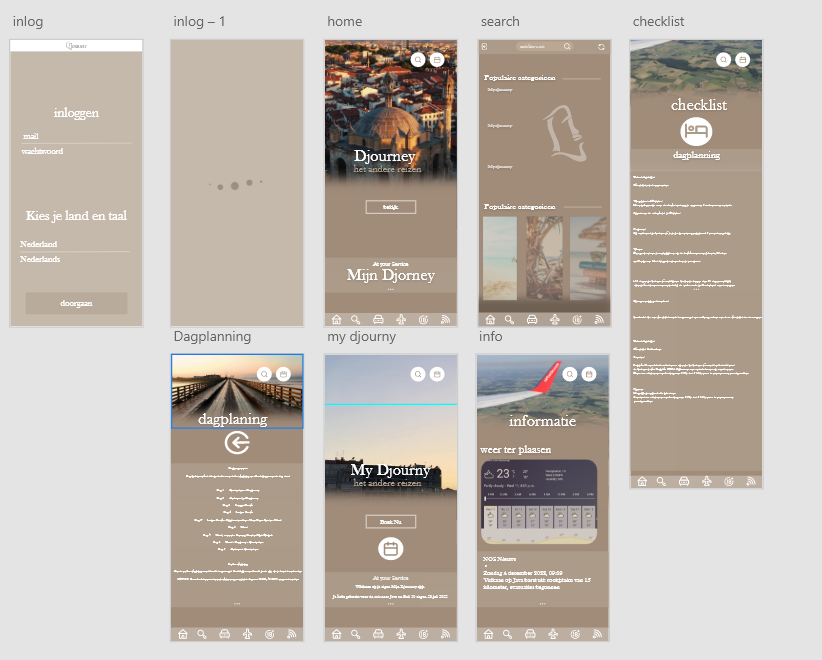Click the refresh icon on search artboard header
This screenshot has width=822, height=660.
[x=601, y=47]
